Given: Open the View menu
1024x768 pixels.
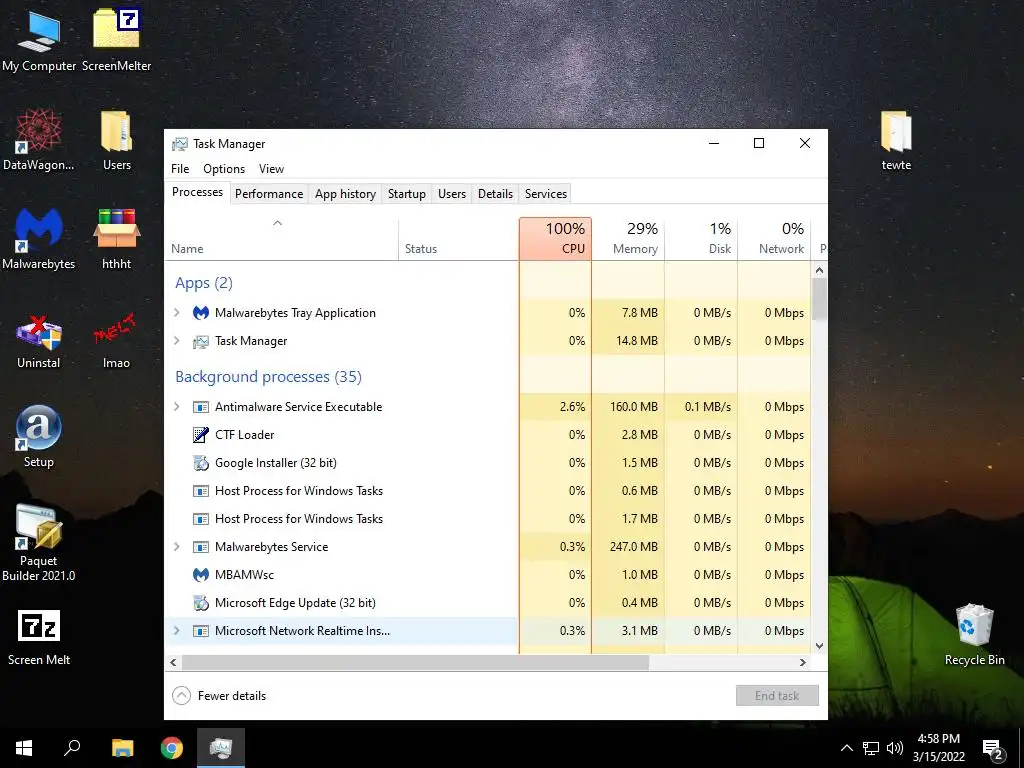Looking at the screenshot, I should click(x=271, y=168).
